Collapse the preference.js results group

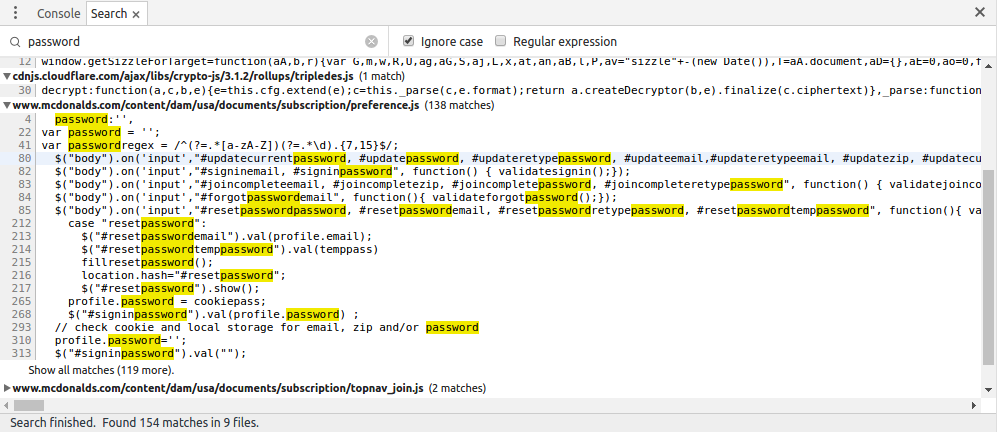tap(7, 105)
